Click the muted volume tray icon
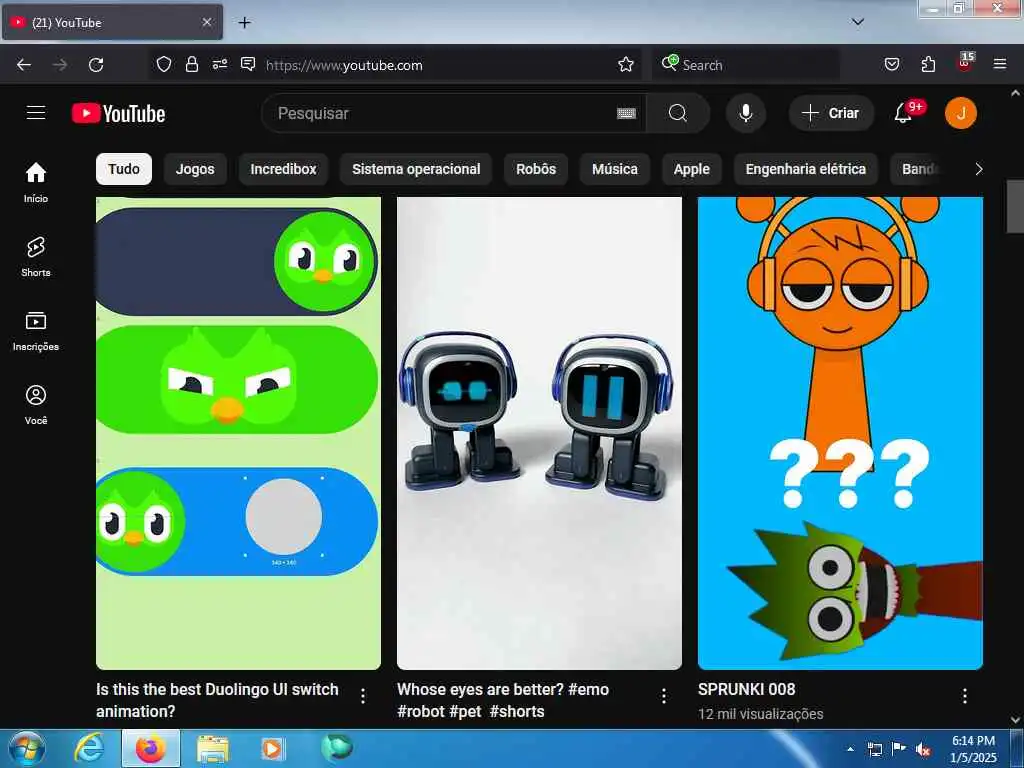Viewport: 1024px width, 768px height. click(922, 750)
